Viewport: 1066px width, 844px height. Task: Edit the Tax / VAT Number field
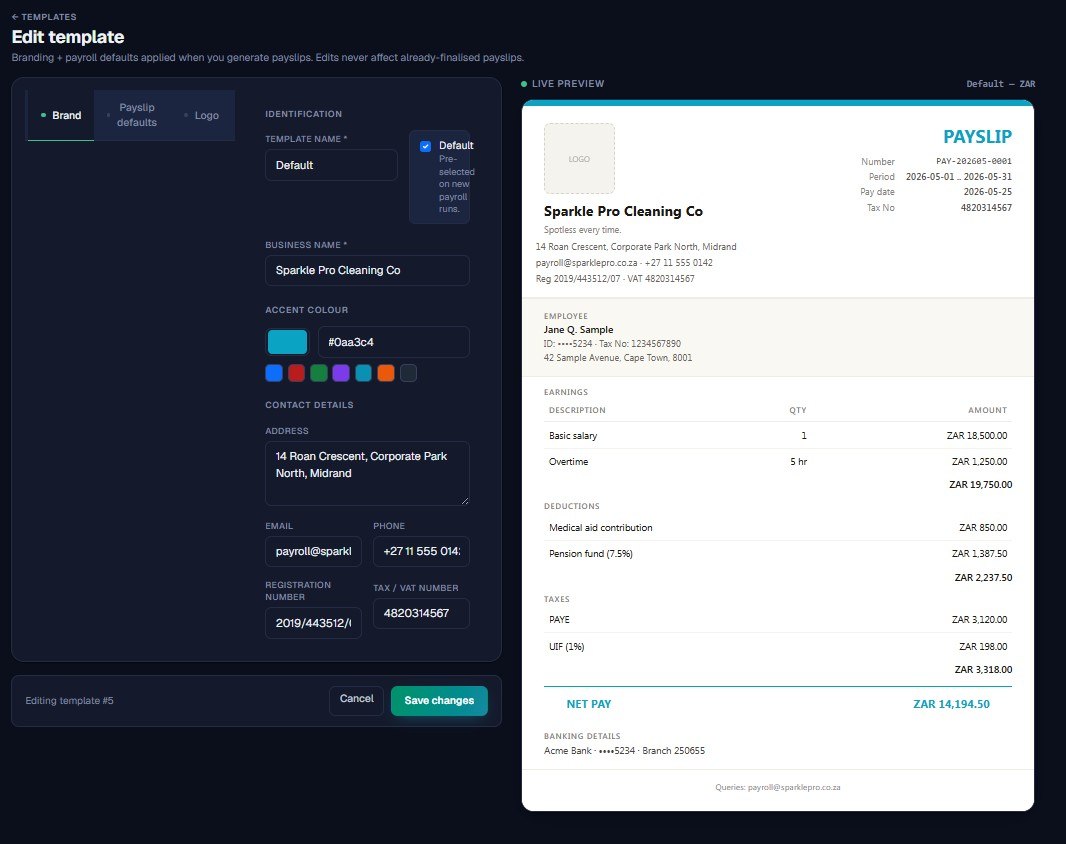[x=422, y=613]
